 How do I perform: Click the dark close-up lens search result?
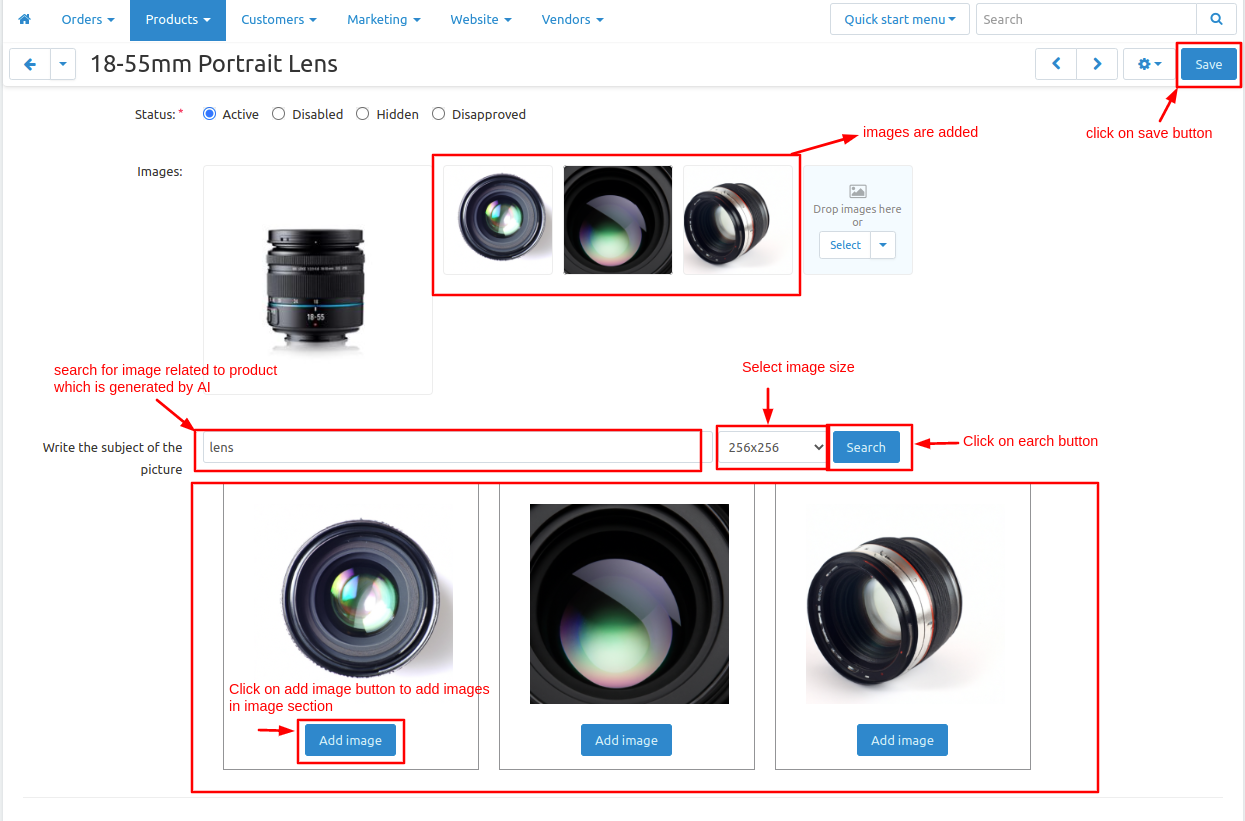coord(629,603)
